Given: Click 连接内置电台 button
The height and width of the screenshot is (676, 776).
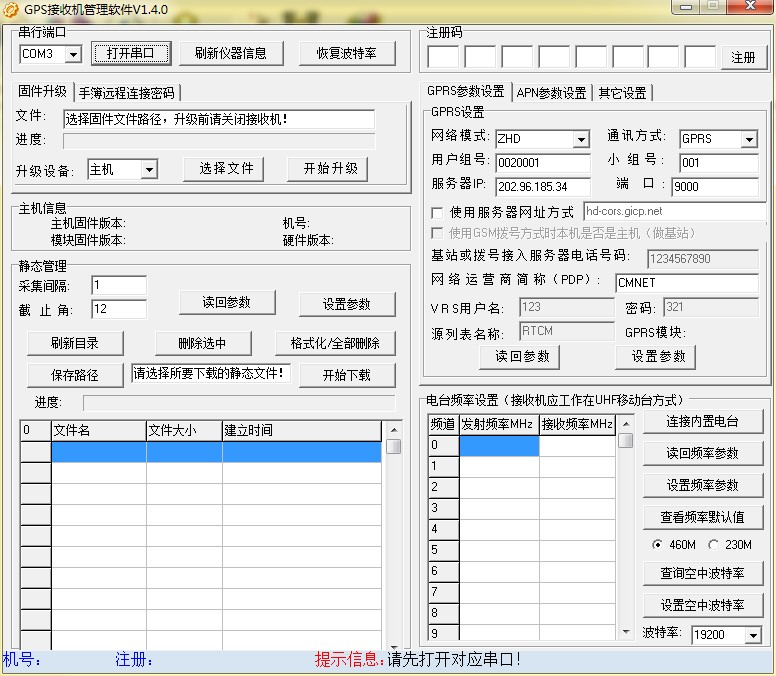Looking at the screenshot, I should click(x=703, y=422).
